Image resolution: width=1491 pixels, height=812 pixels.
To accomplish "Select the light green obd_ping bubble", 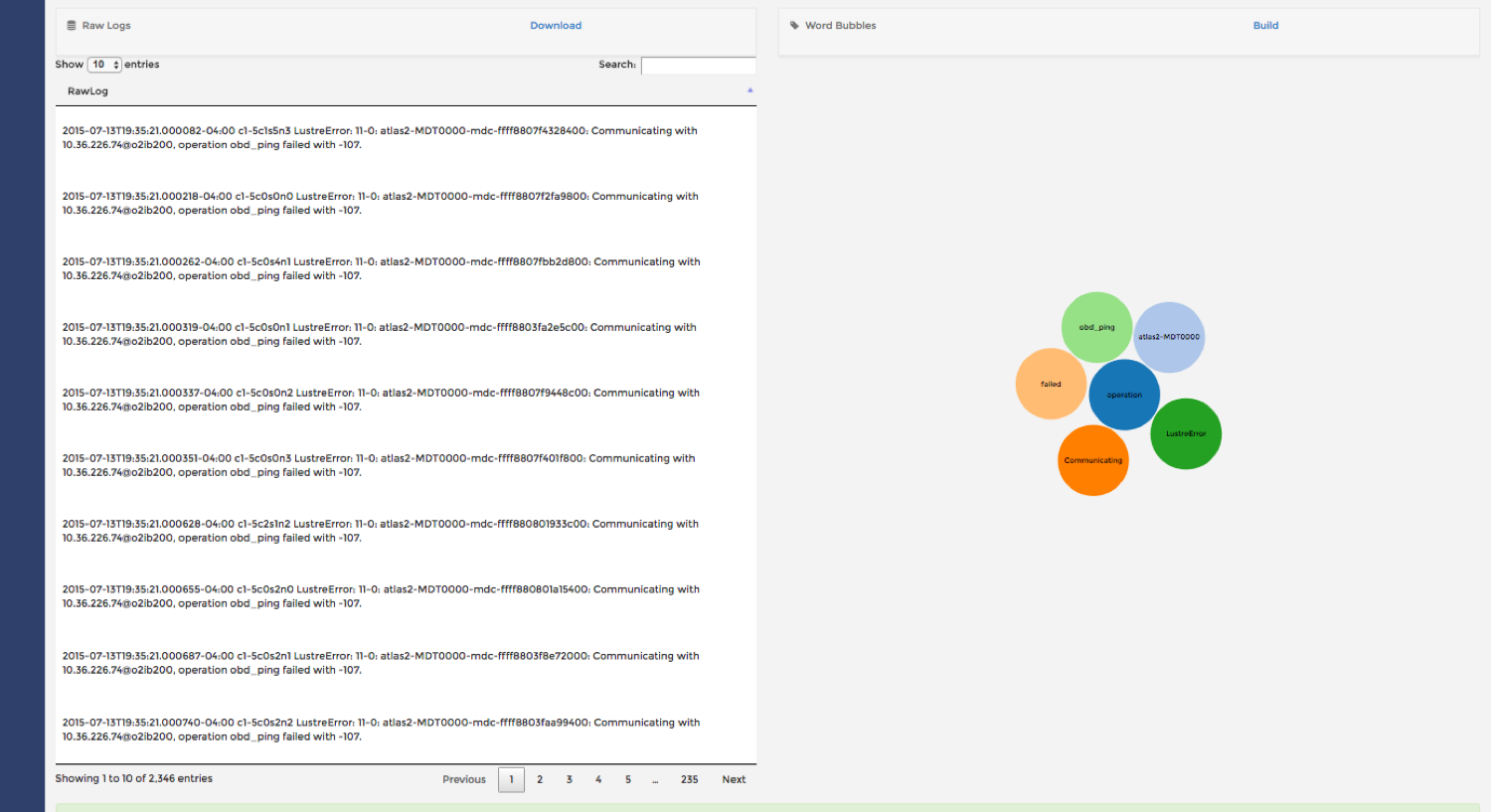I will click(1096, 326).
